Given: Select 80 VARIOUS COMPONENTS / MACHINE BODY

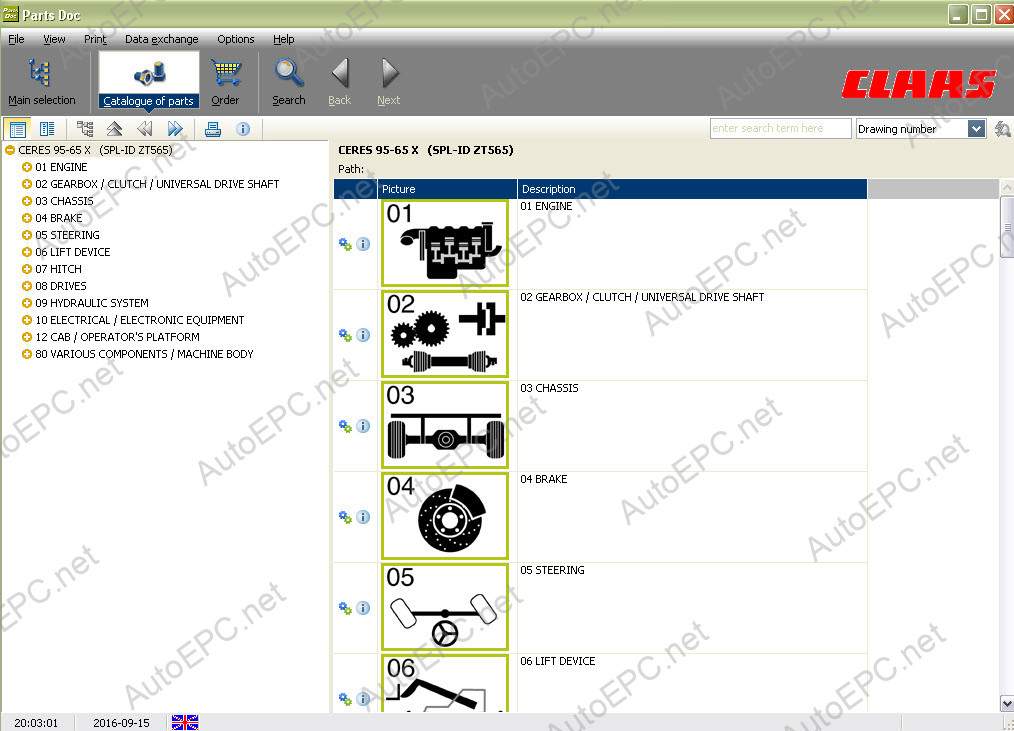Looking at the screenshot, I should pos(144,354).
